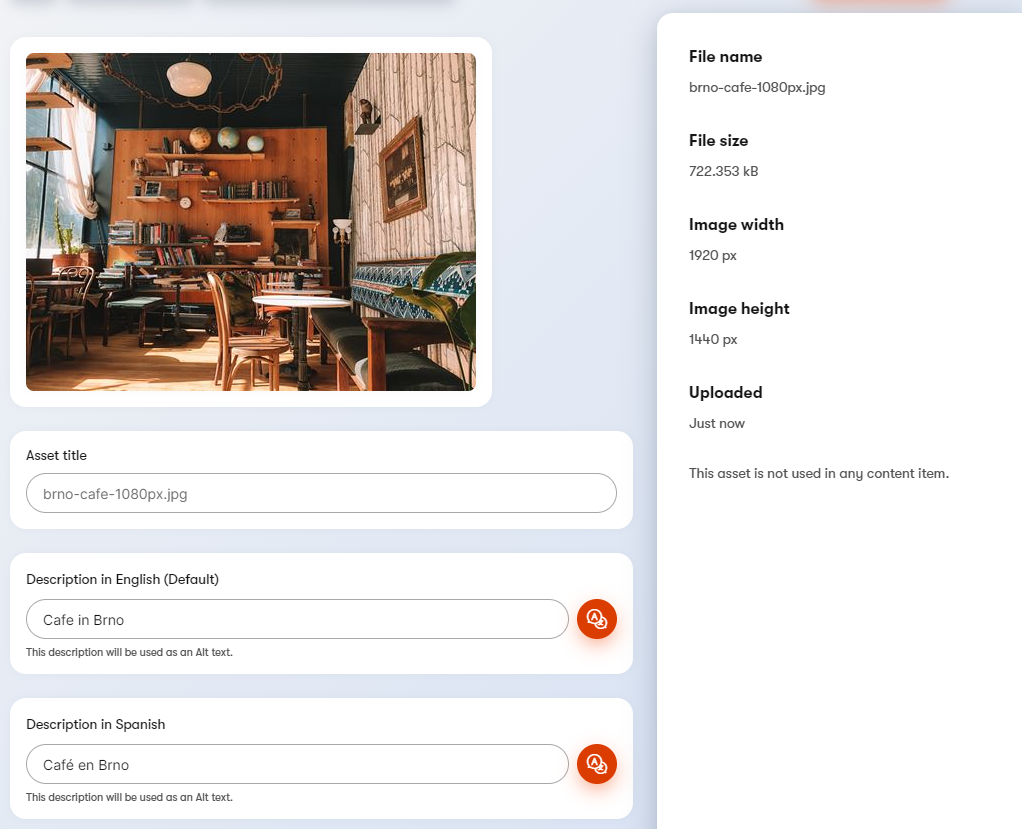
Task: Click the orange translate icon beside Spanish field
Action: 596,763
